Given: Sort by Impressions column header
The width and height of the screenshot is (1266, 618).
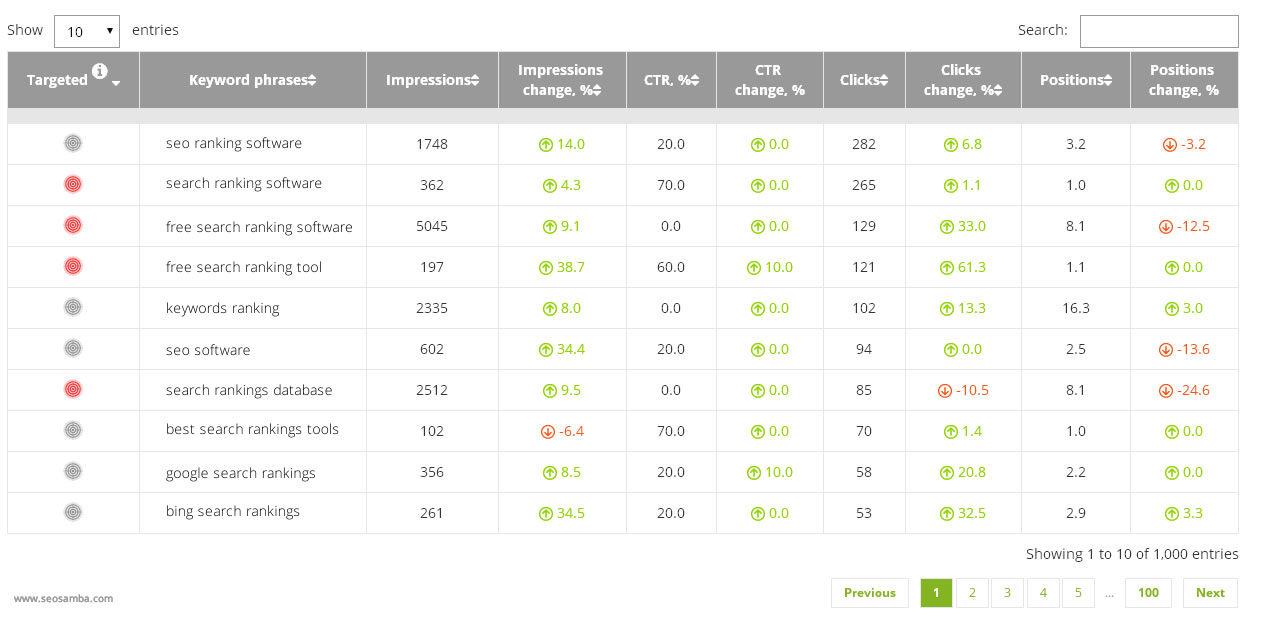Looking at the screenshot, I should (x=432, y=80).
